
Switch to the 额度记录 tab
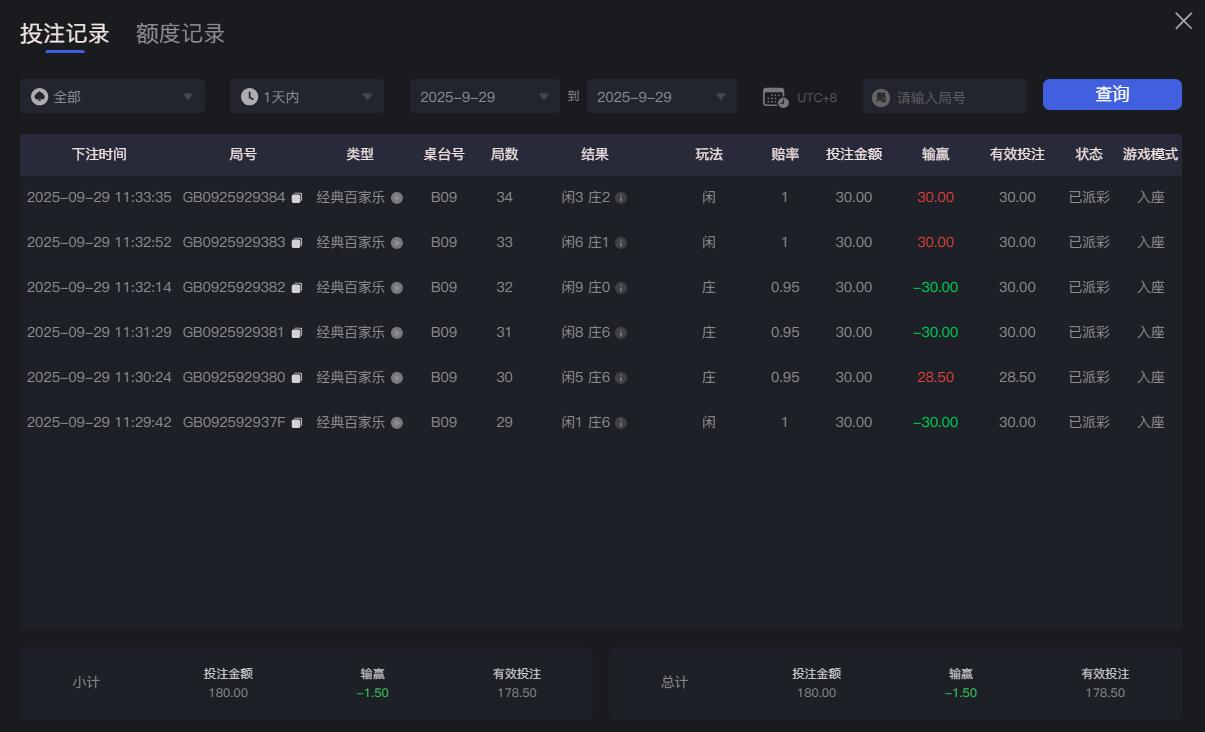click(x=178, y=33)
